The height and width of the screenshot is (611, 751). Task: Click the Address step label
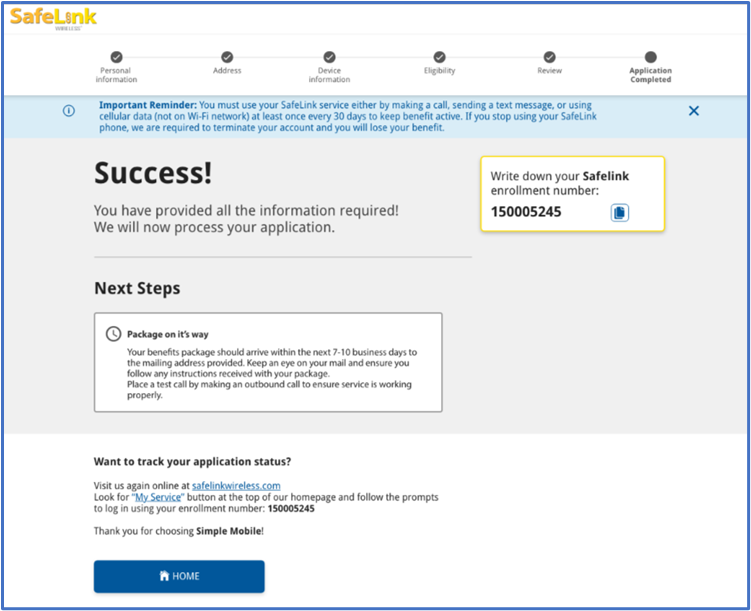(227, 70)
